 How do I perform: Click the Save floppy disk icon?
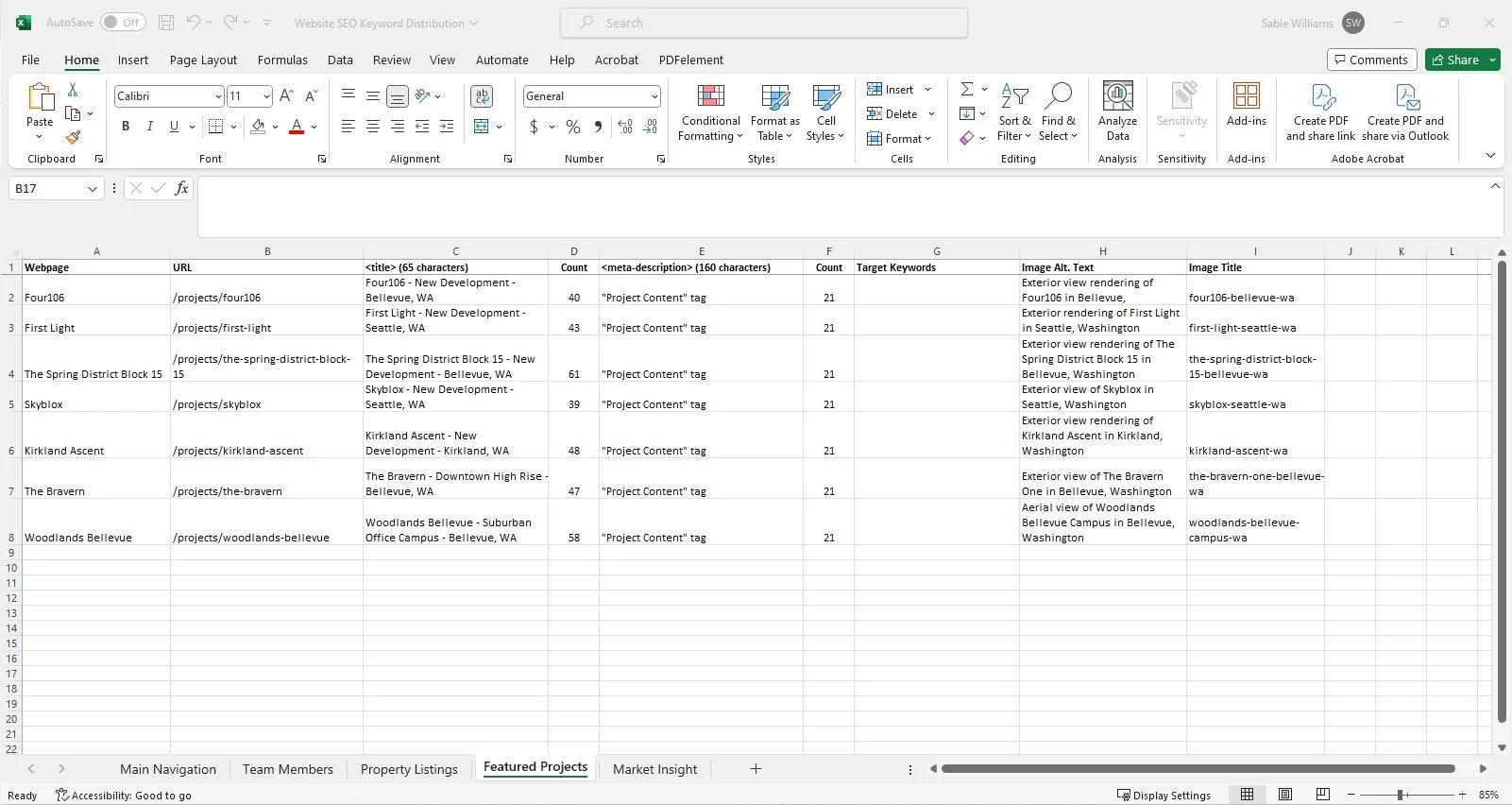point(166,23)
